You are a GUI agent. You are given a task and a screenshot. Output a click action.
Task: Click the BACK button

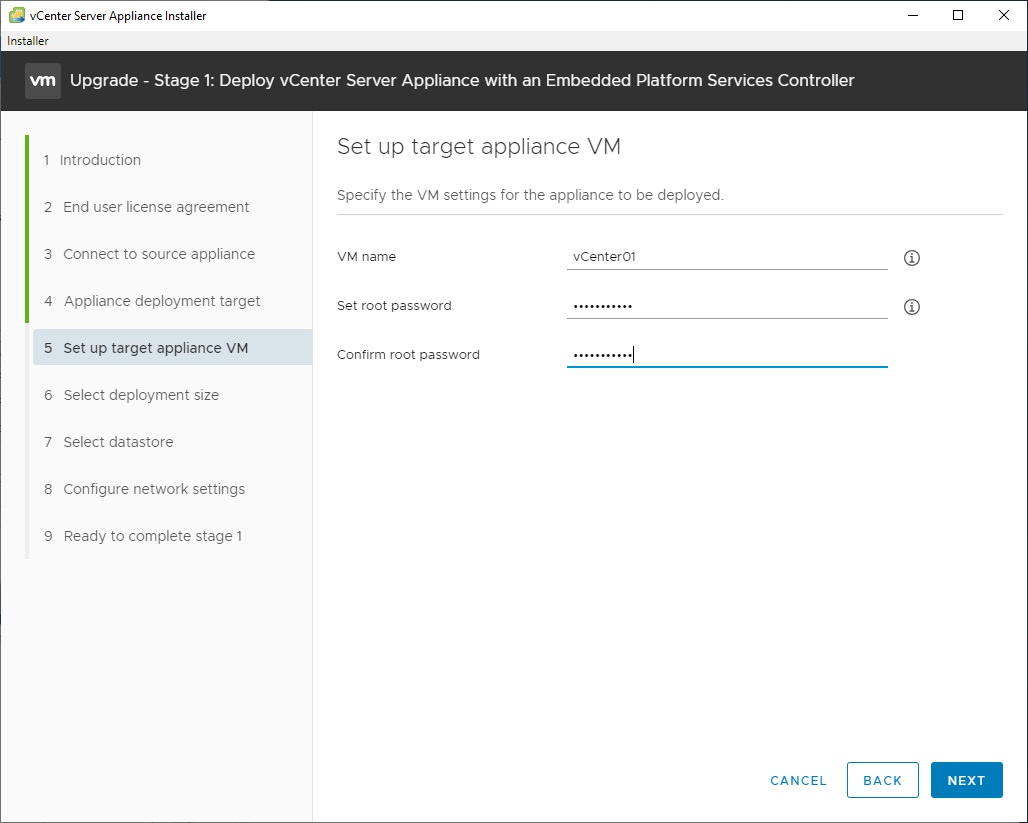pos(882,780)
